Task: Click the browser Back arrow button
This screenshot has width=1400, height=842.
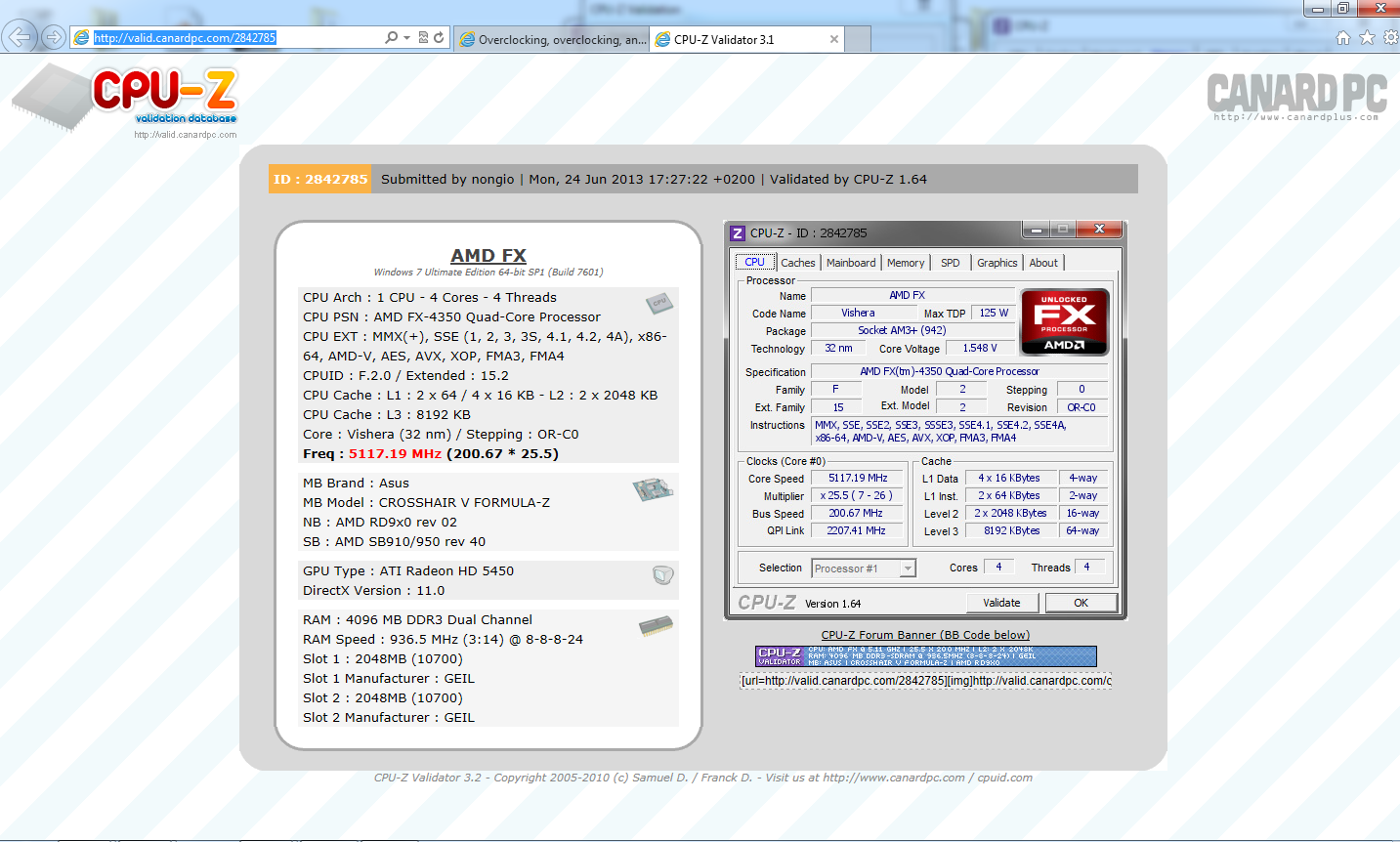Action: (x=19, y=37)
